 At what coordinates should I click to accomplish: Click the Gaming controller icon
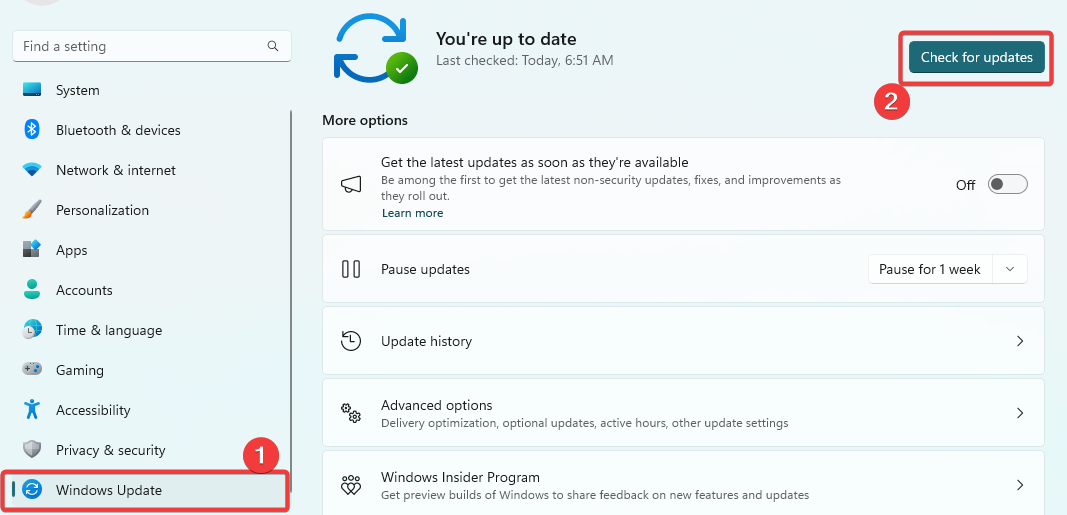point(32,369)
